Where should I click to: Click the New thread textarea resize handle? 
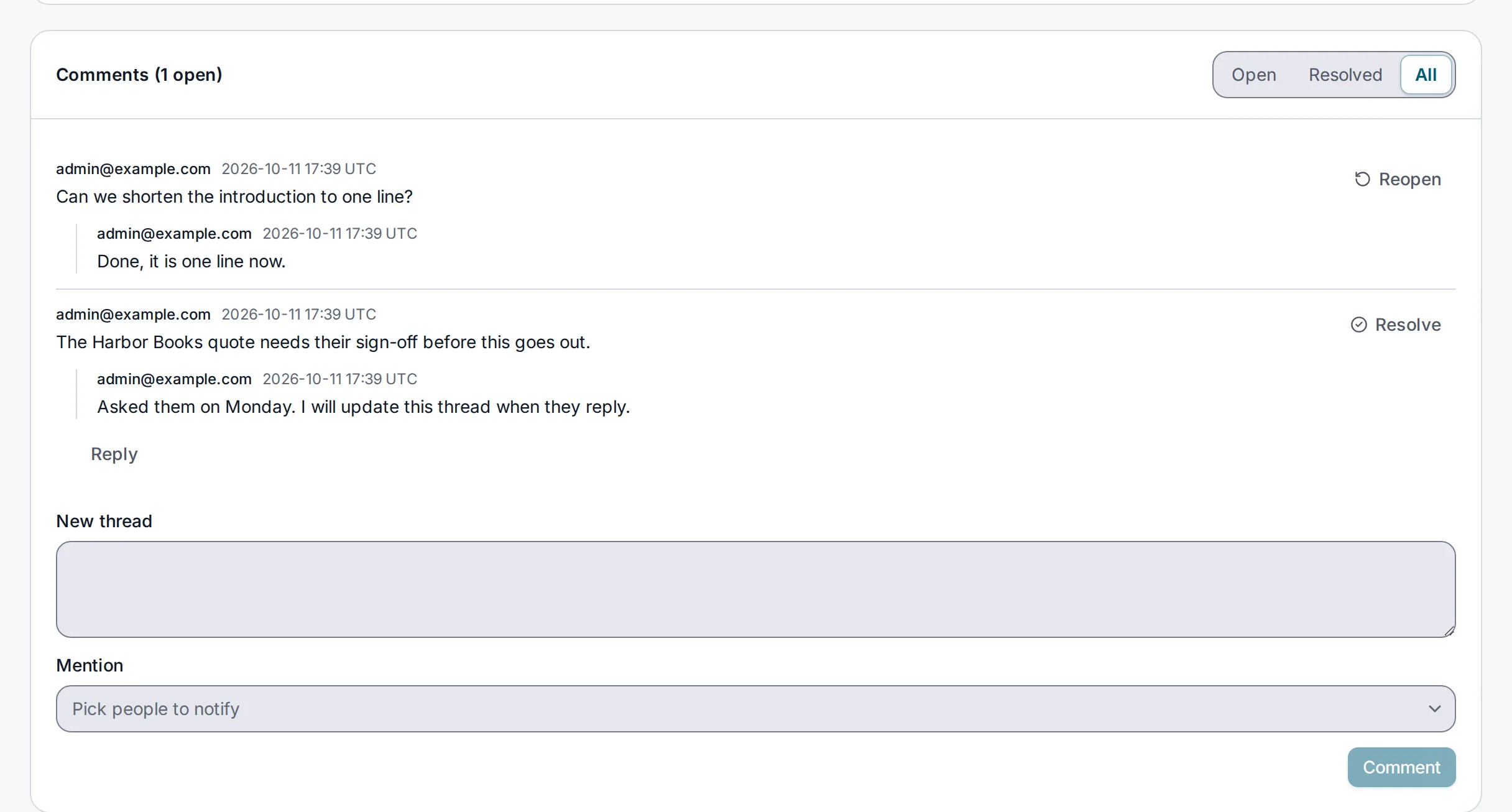1449,631
